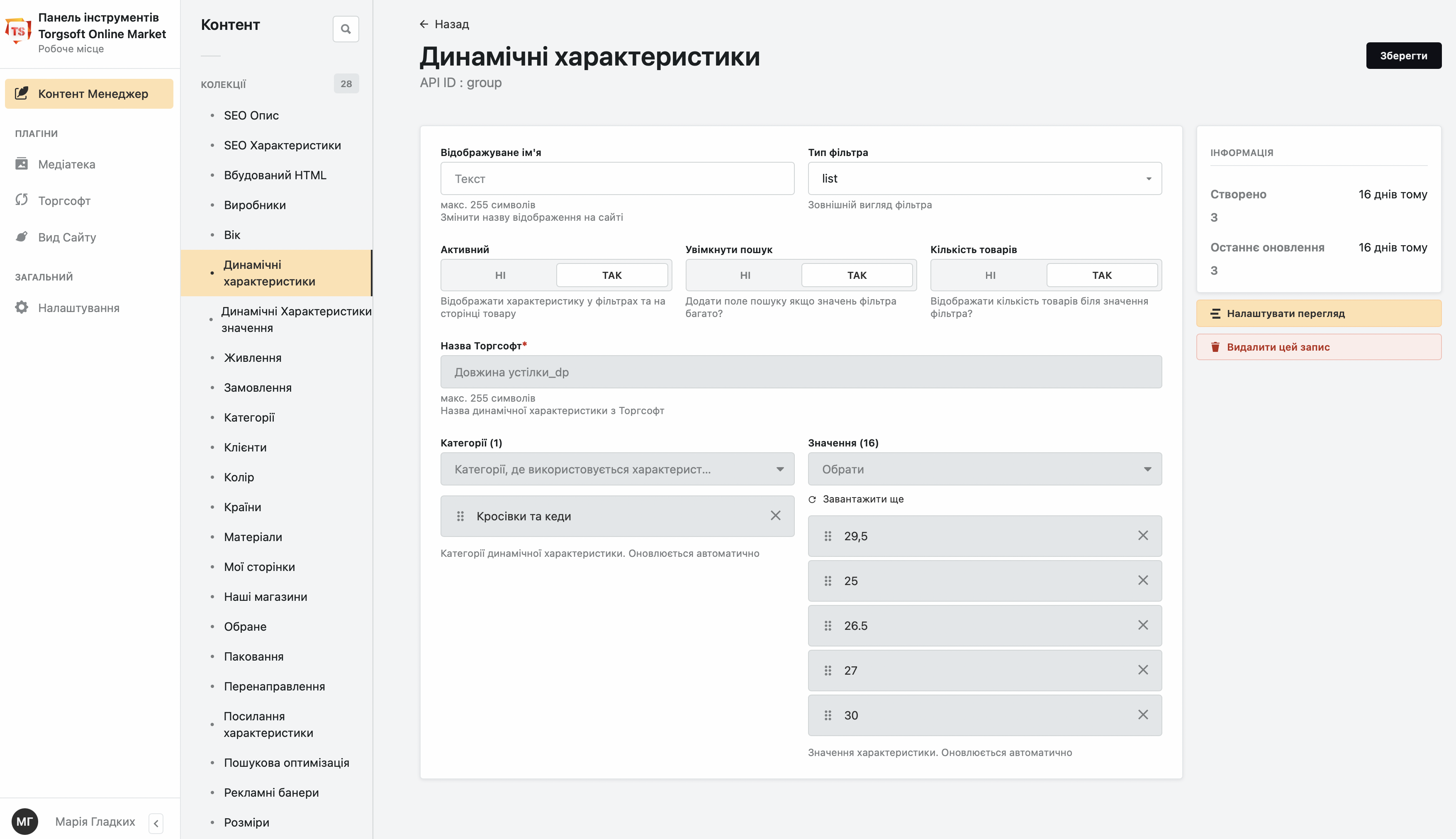Go back via Назад link
Image resolution: width=1456 pixels, height=839 pixels.
pyautogui.click(x=444, y=24)
